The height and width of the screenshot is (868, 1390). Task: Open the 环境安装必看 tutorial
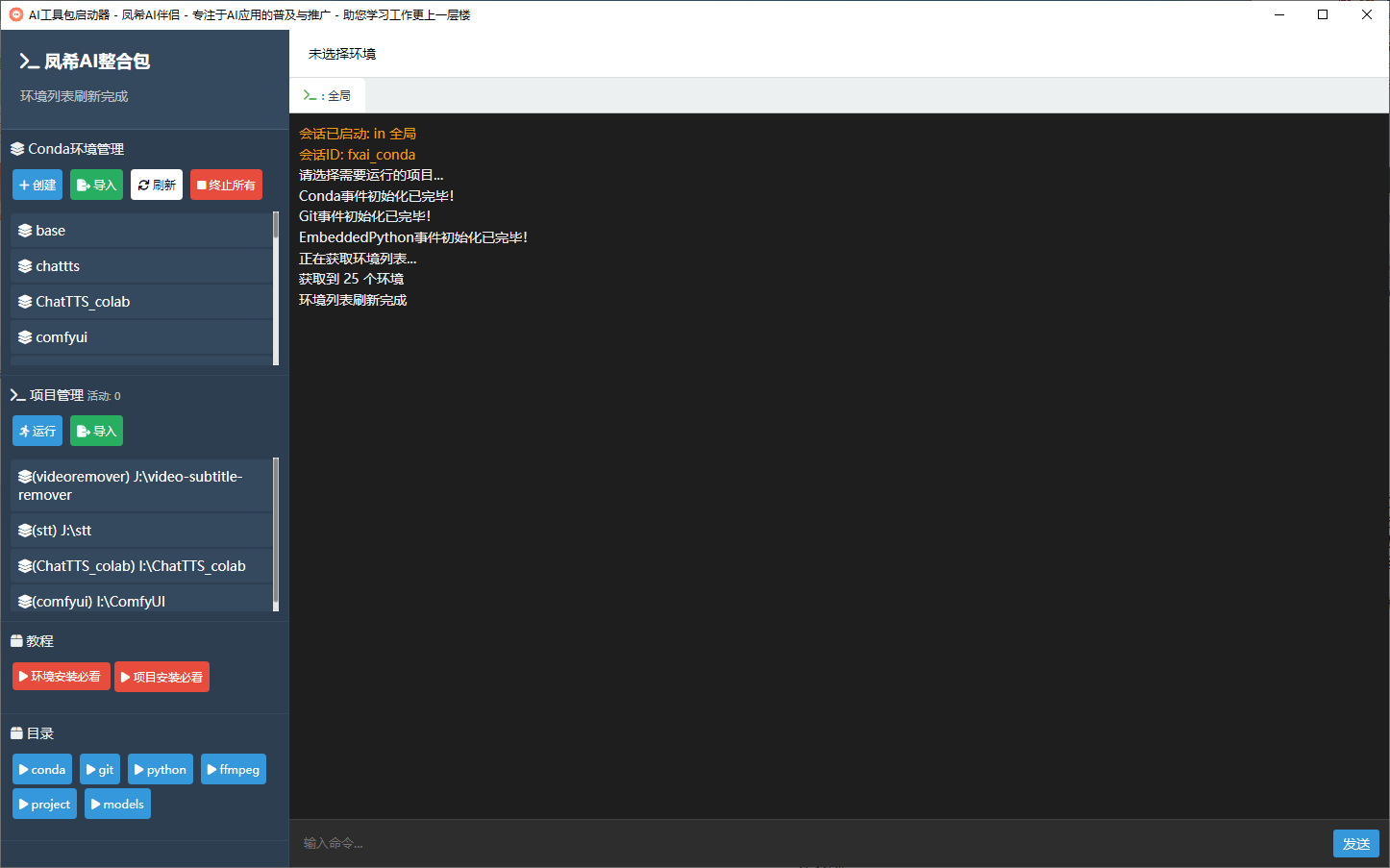click(x=61, y=677)
